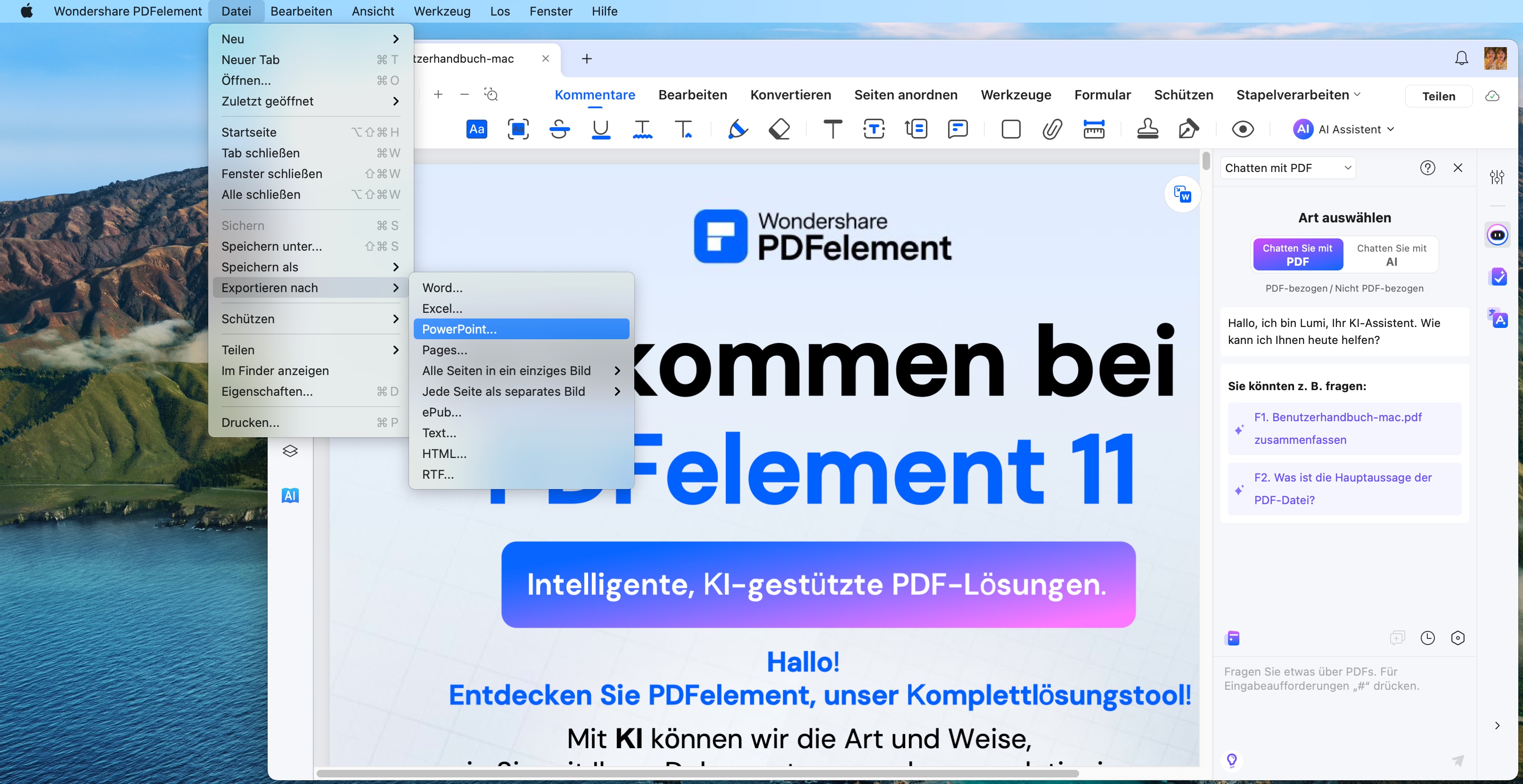Select the text highlight Aa tool

pyautogui.click(x=476, y=129)
